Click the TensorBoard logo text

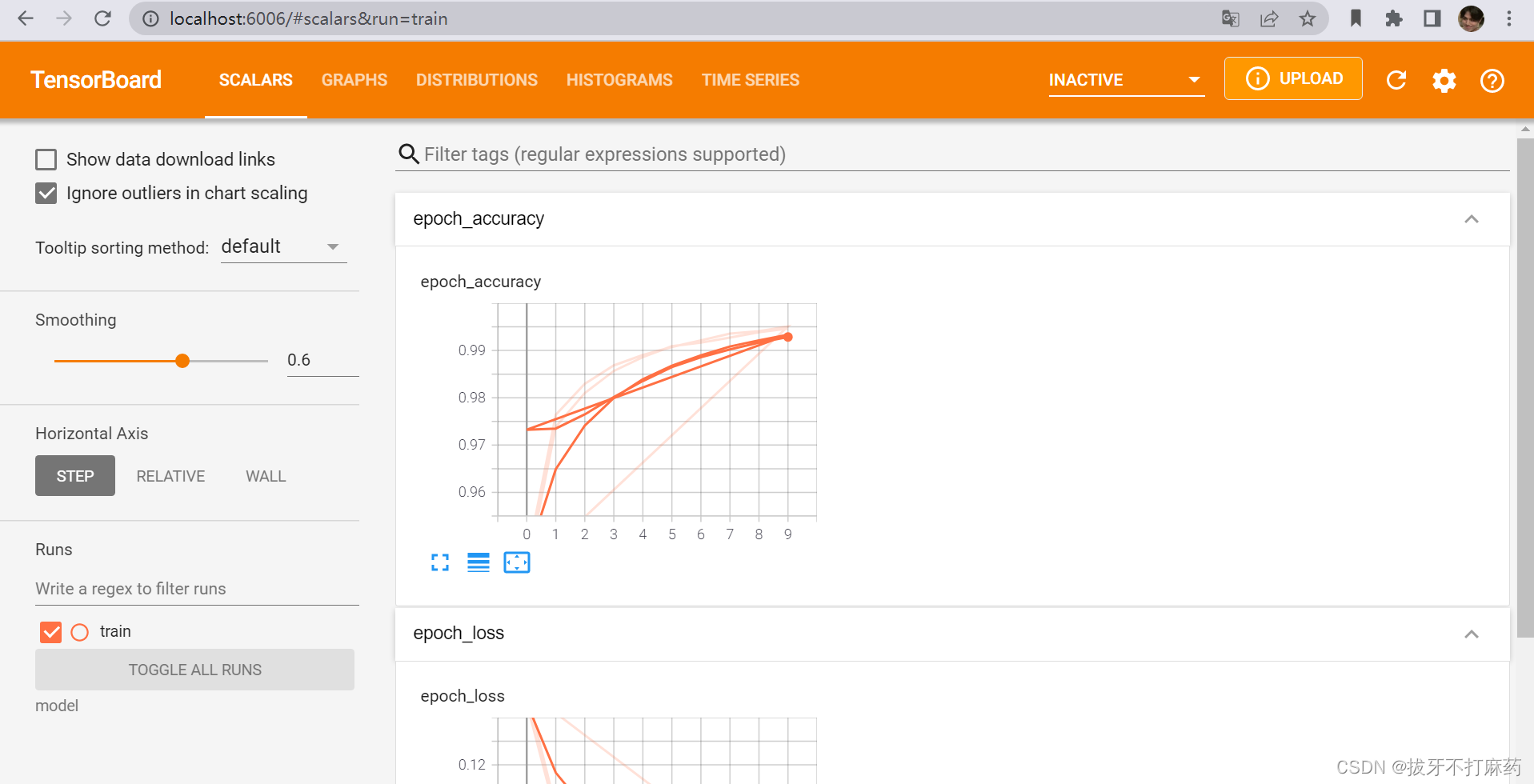click(x=96, y=80)
